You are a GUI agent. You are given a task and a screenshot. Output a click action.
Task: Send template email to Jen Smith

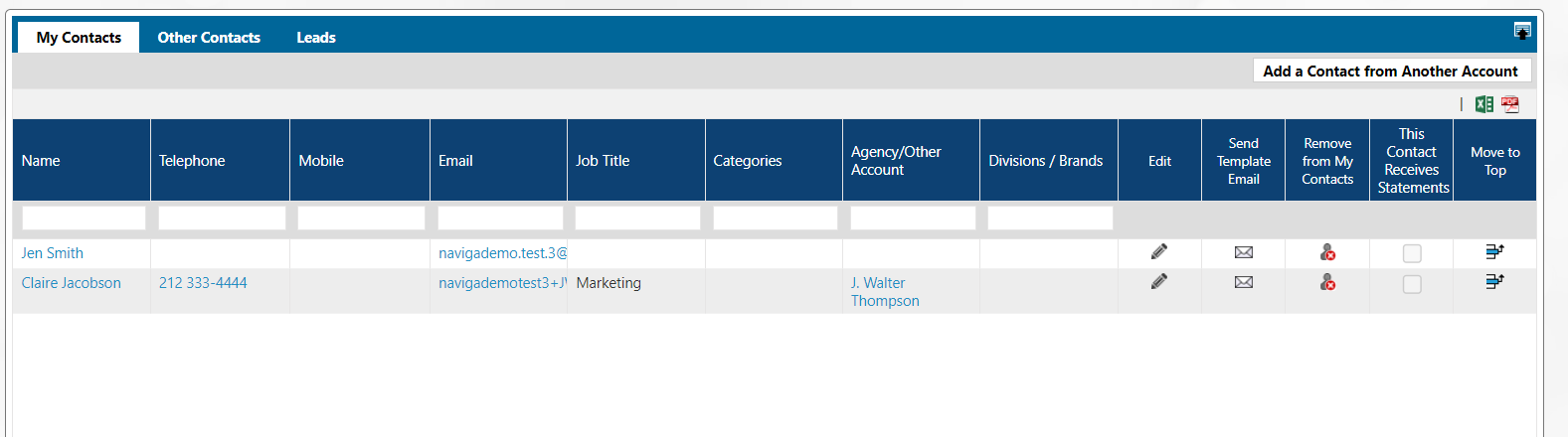pyautogui.click(x=1243, y=252)
